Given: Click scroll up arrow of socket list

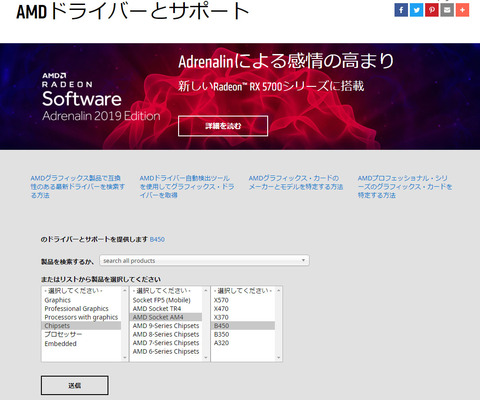Looking at the screenshot, I should tap(206, 290).
